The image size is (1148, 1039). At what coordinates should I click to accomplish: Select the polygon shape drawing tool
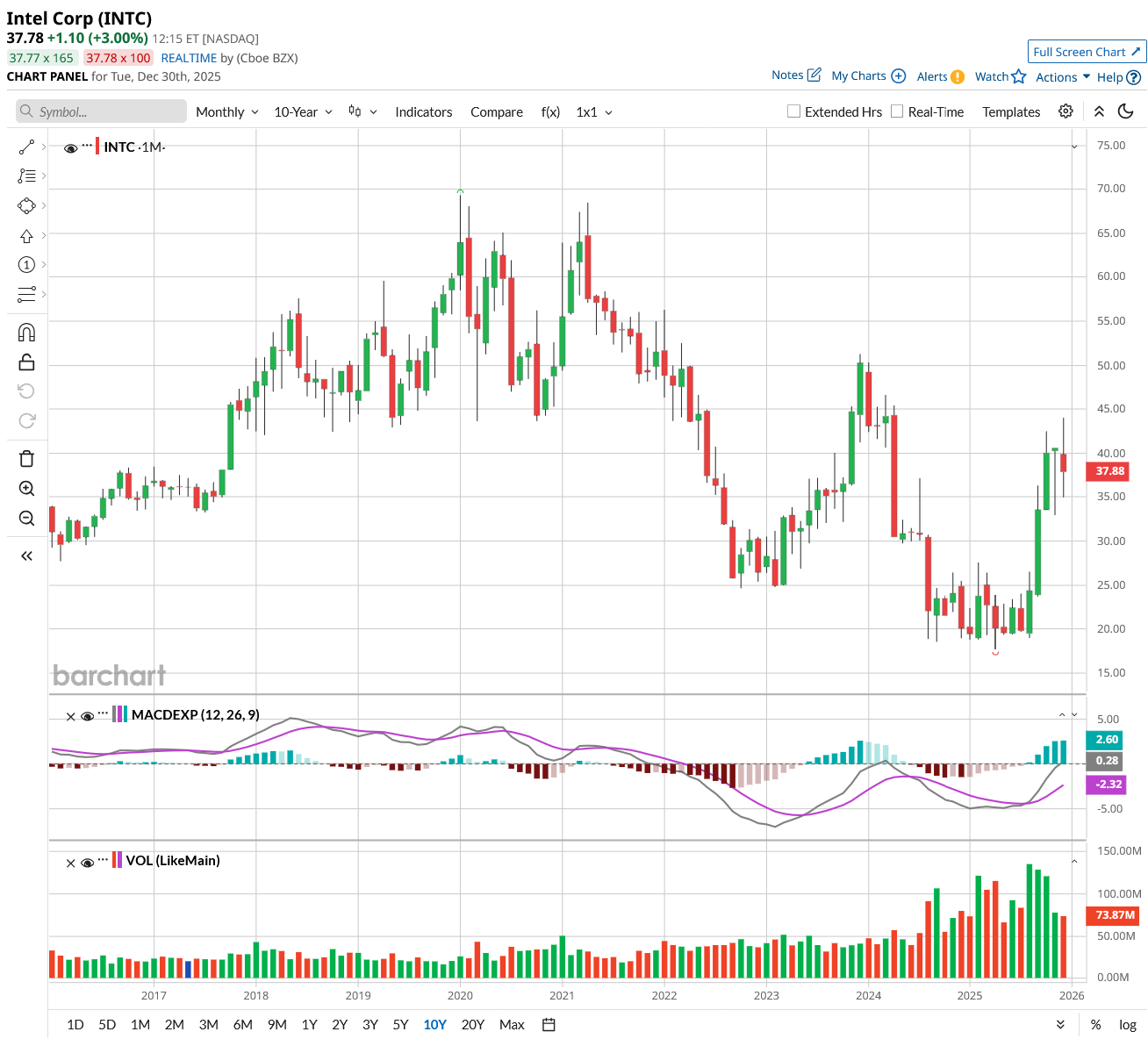click(26, 205)
